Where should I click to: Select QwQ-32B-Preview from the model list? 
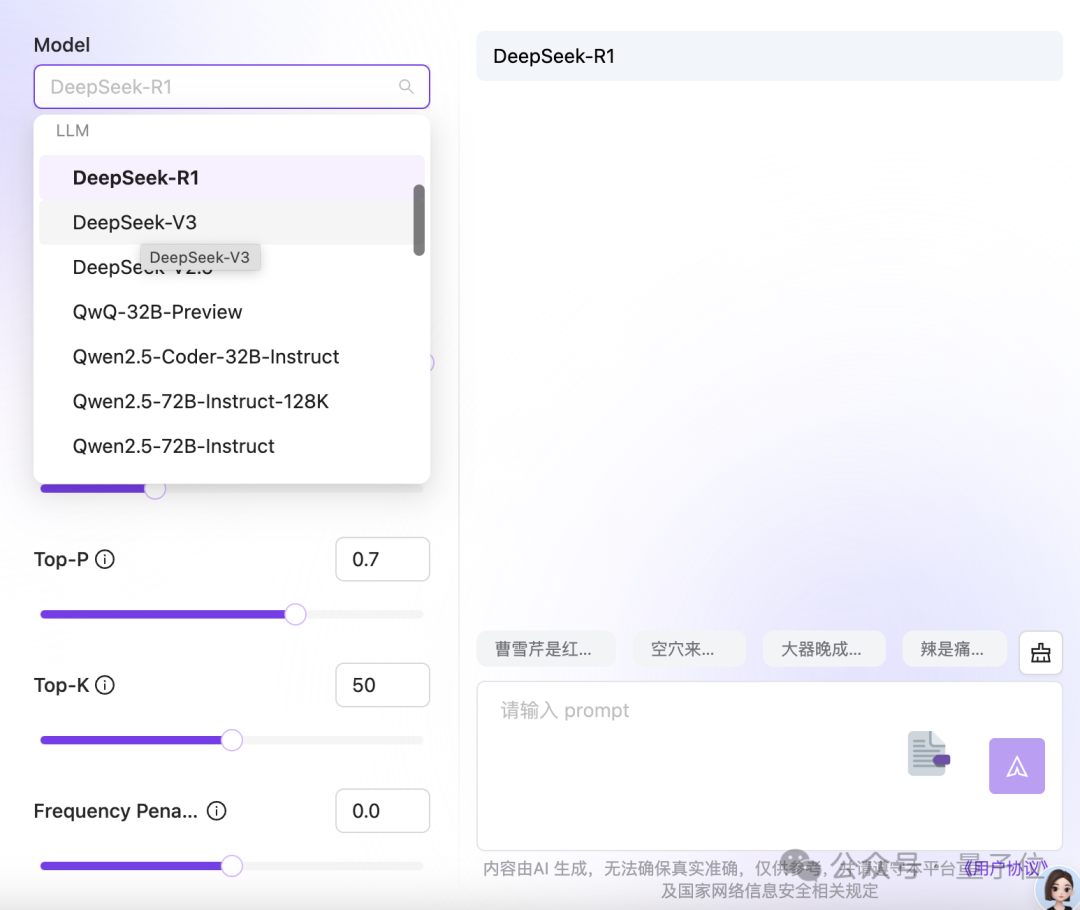point(157,312)
